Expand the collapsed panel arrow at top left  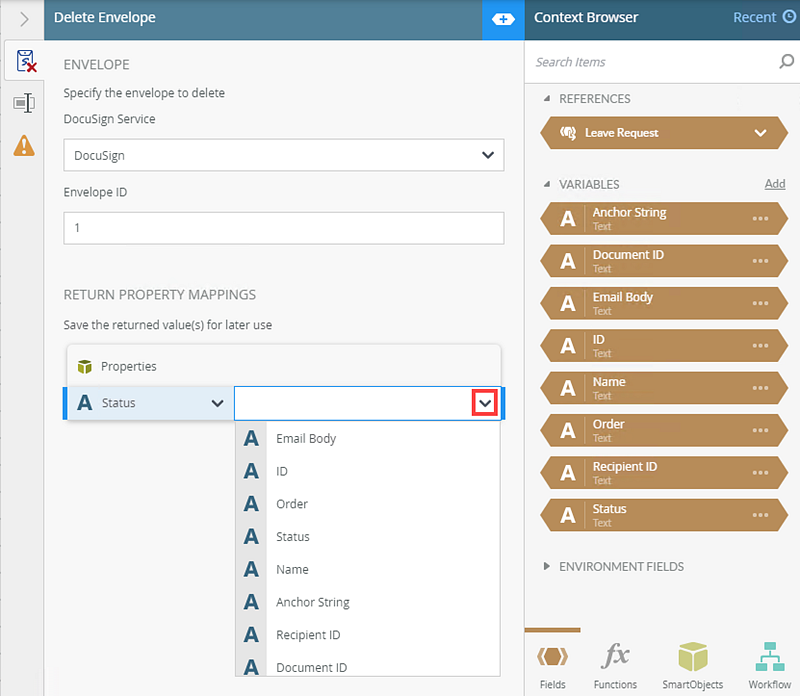23,18
